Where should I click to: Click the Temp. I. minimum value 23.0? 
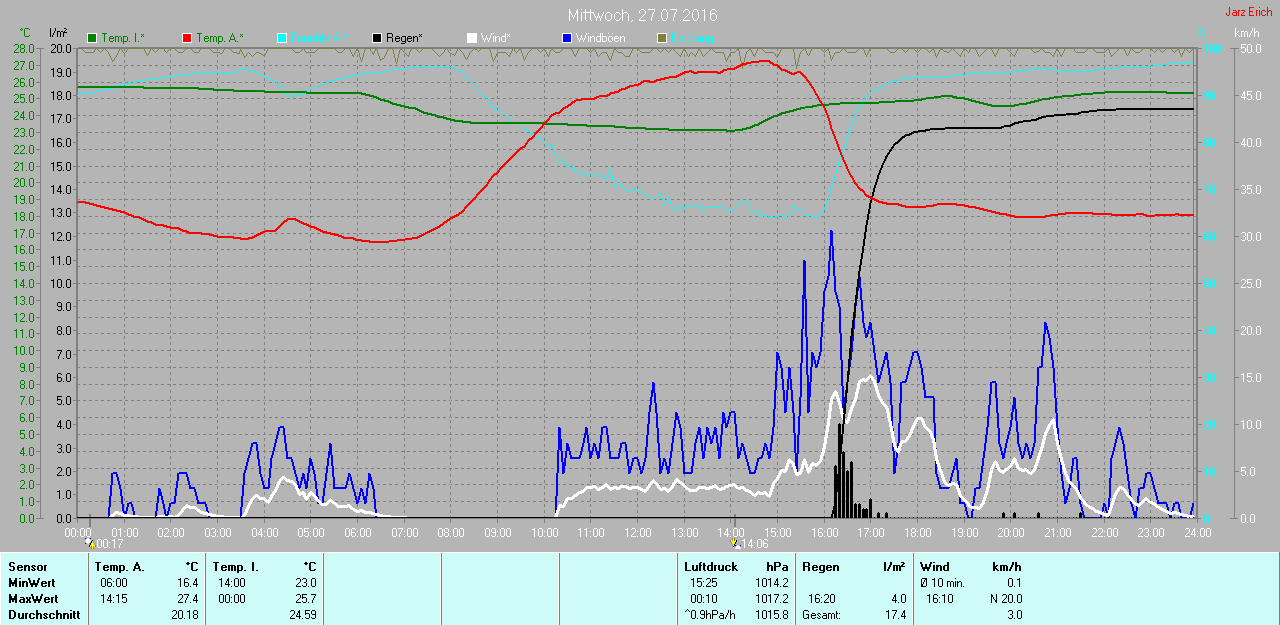coord(305,583)
